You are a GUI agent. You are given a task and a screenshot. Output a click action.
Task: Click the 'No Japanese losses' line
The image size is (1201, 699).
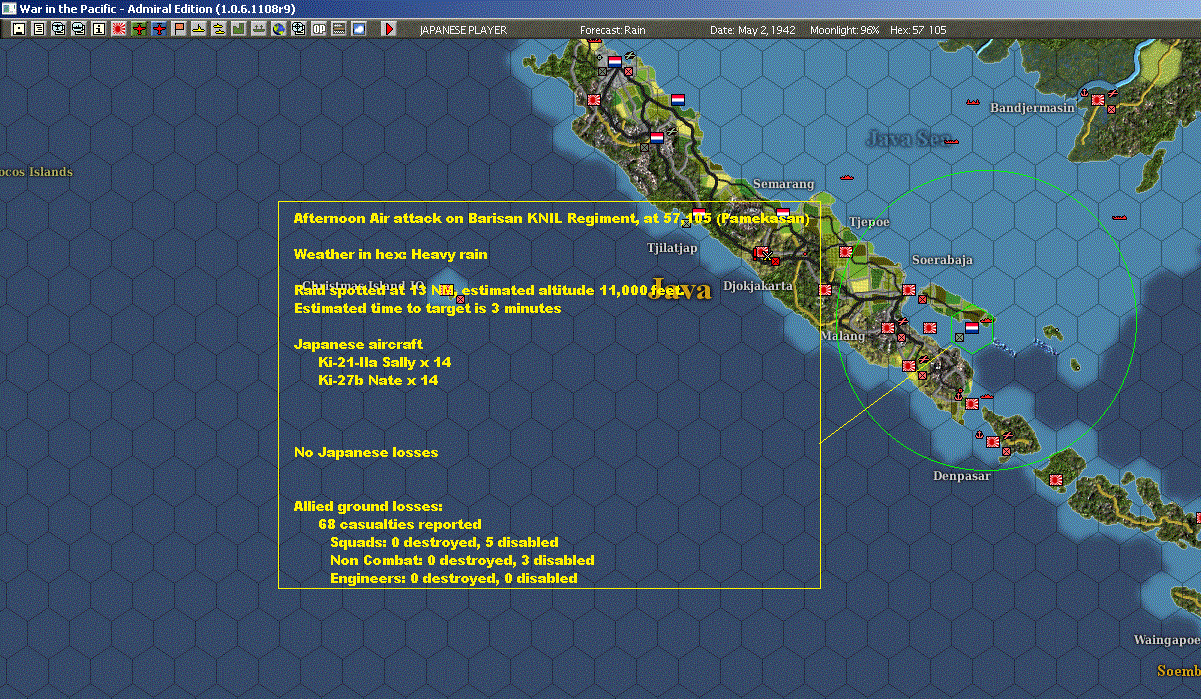tap(366, 452)
